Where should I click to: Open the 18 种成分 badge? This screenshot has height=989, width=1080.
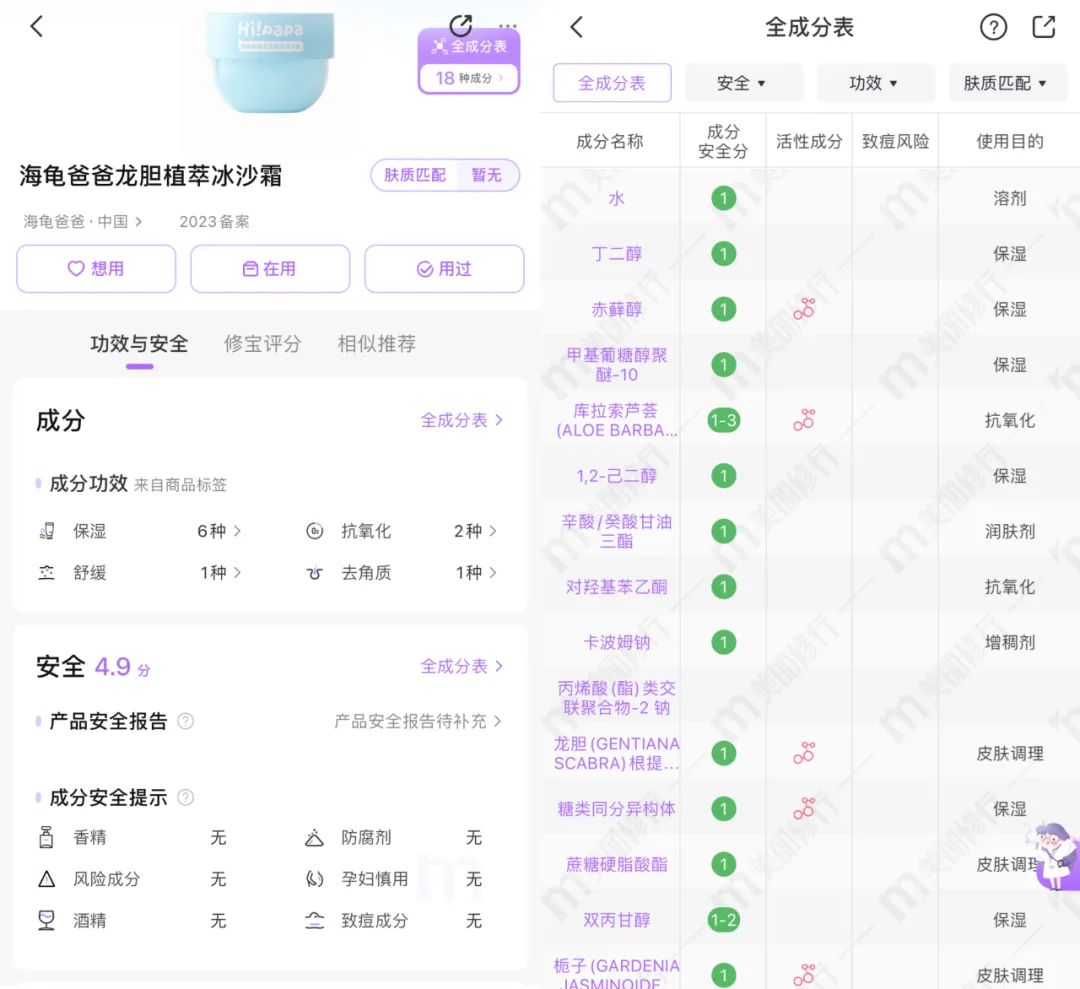[x=468, y=78]
